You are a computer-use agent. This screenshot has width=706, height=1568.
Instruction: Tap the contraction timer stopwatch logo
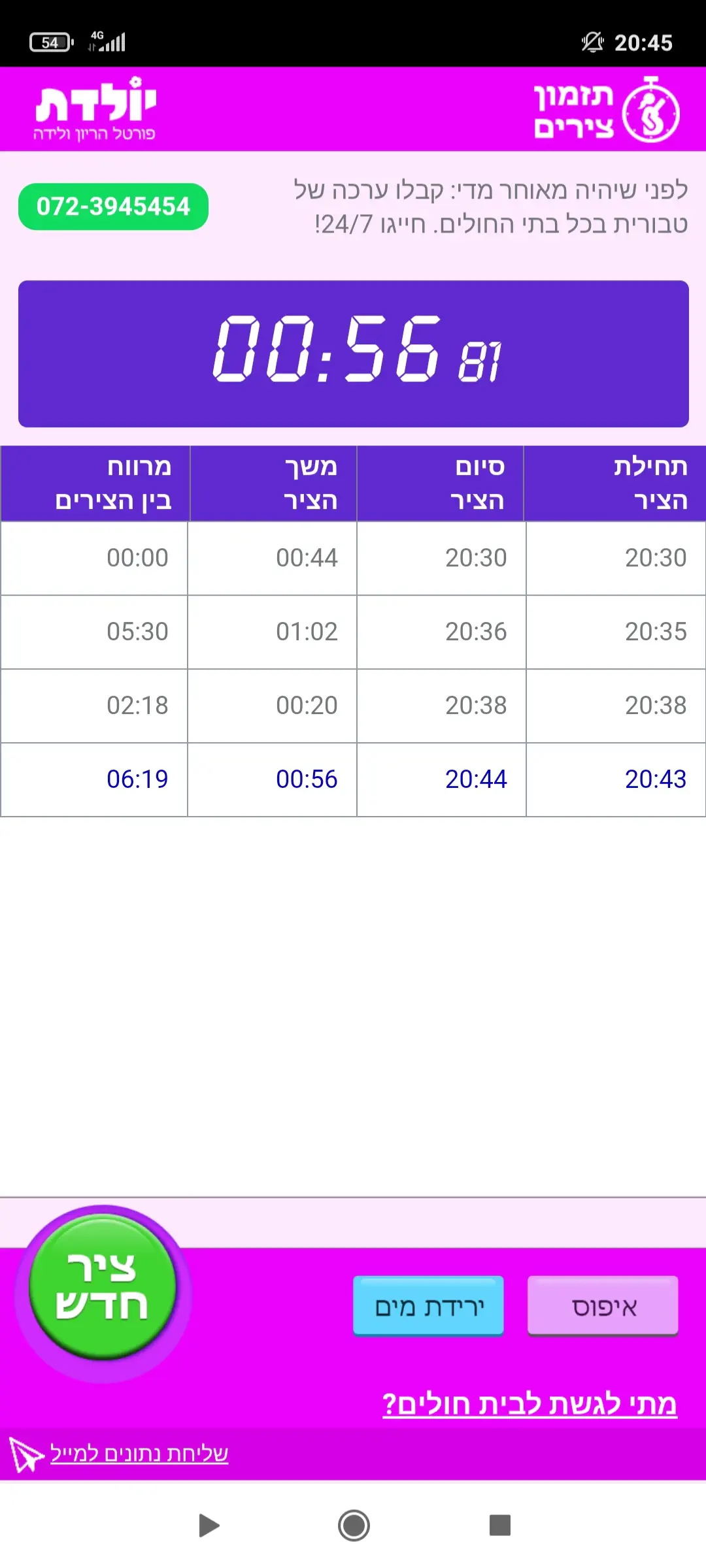(650, 110)
